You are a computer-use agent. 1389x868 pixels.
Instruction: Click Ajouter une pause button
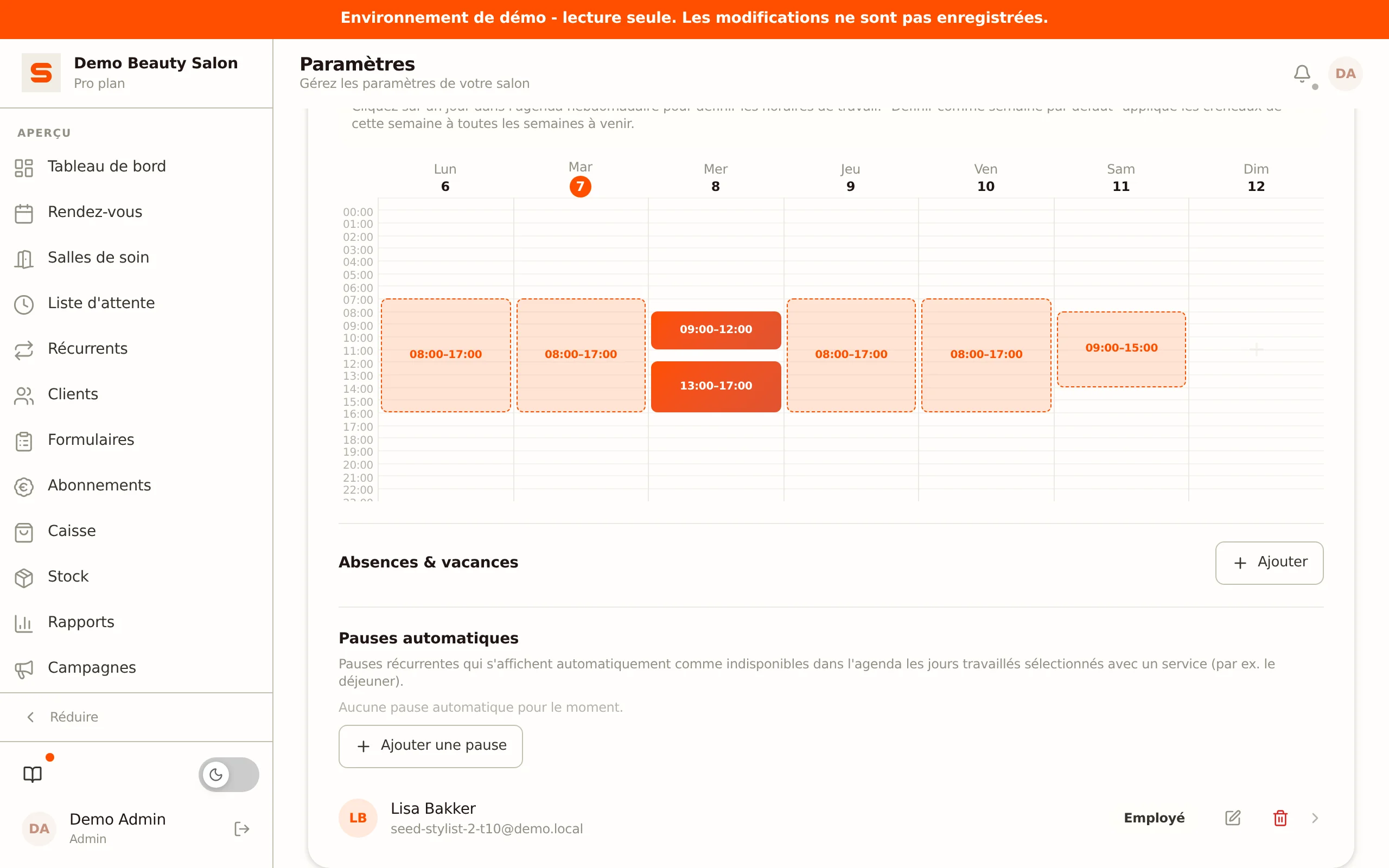pyautogui.click(x=430, y=746)
